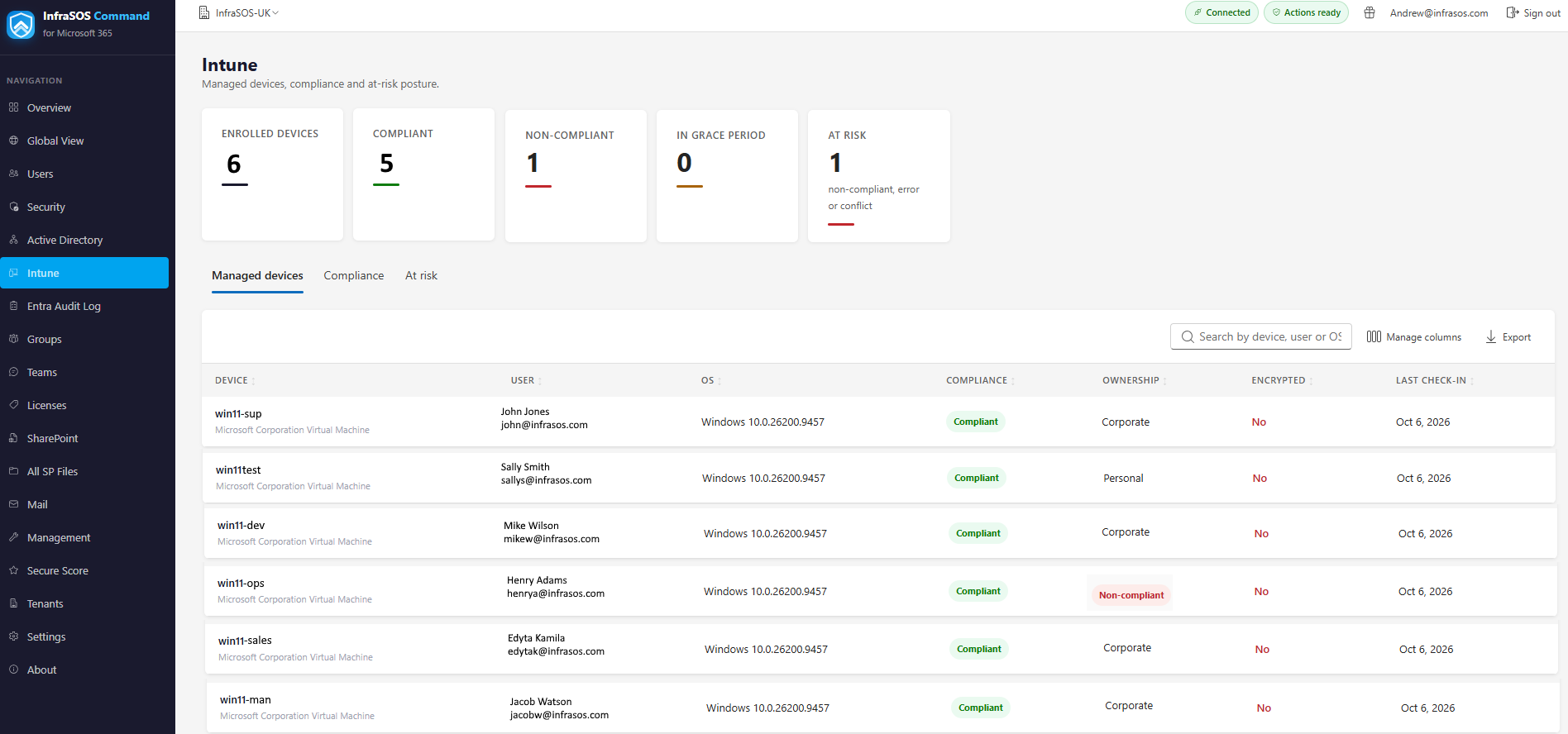Open the At Risk summary card
The width and height of the screenshot is (1568, 734).
[878, 176]
